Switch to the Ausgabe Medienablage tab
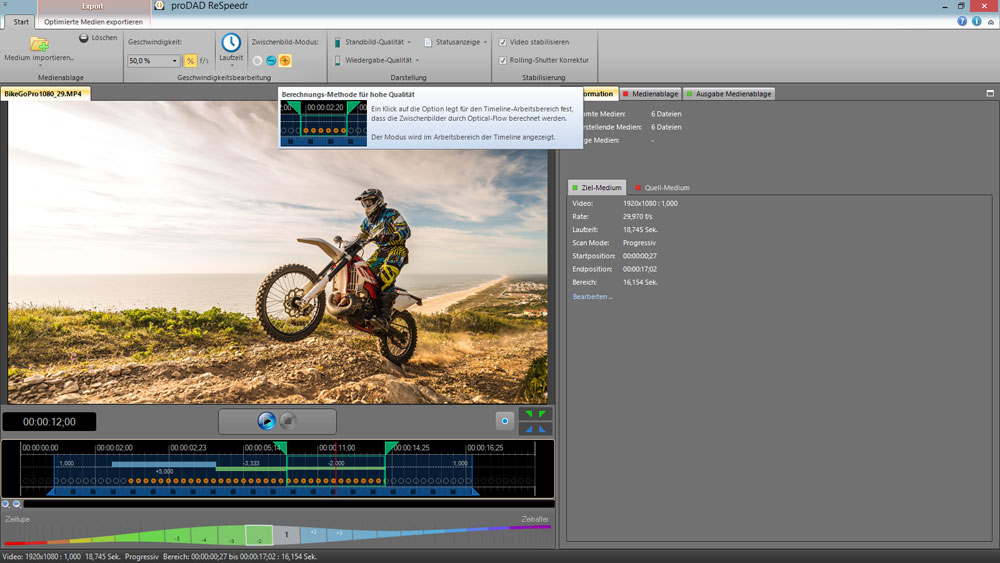The width and height of the screenshot is (1000, 563). [x=730, y=94]
